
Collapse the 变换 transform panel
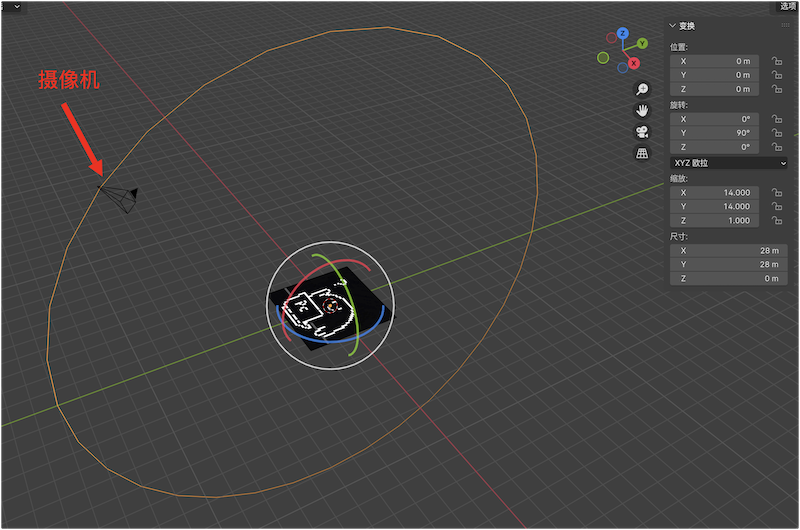pos(672,26)
